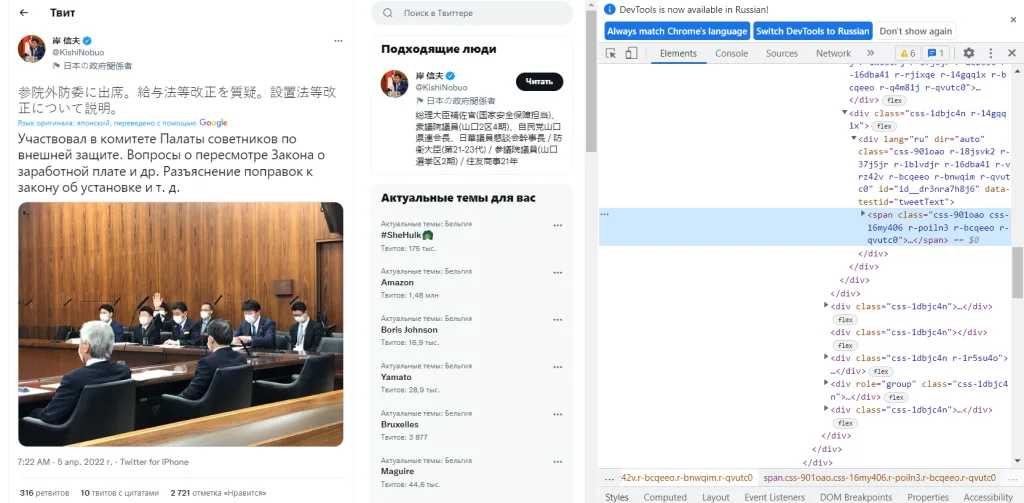Click the flex badge next to role="group" div
Viewport: 1024px width, 503px height.
897,397
